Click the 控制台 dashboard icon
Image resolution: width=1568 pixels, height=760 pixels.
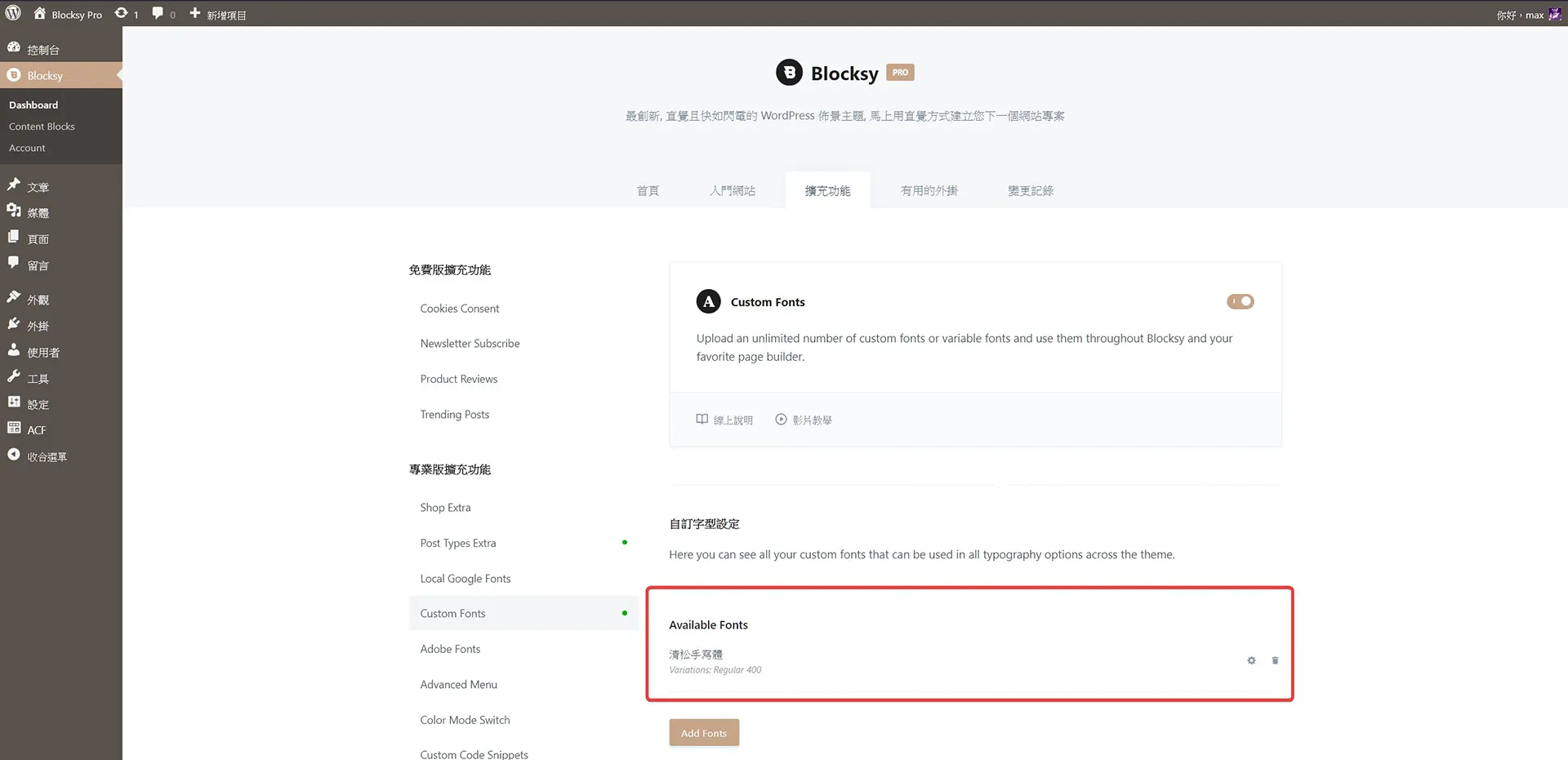pyautogui.click(x=14, y=48)
